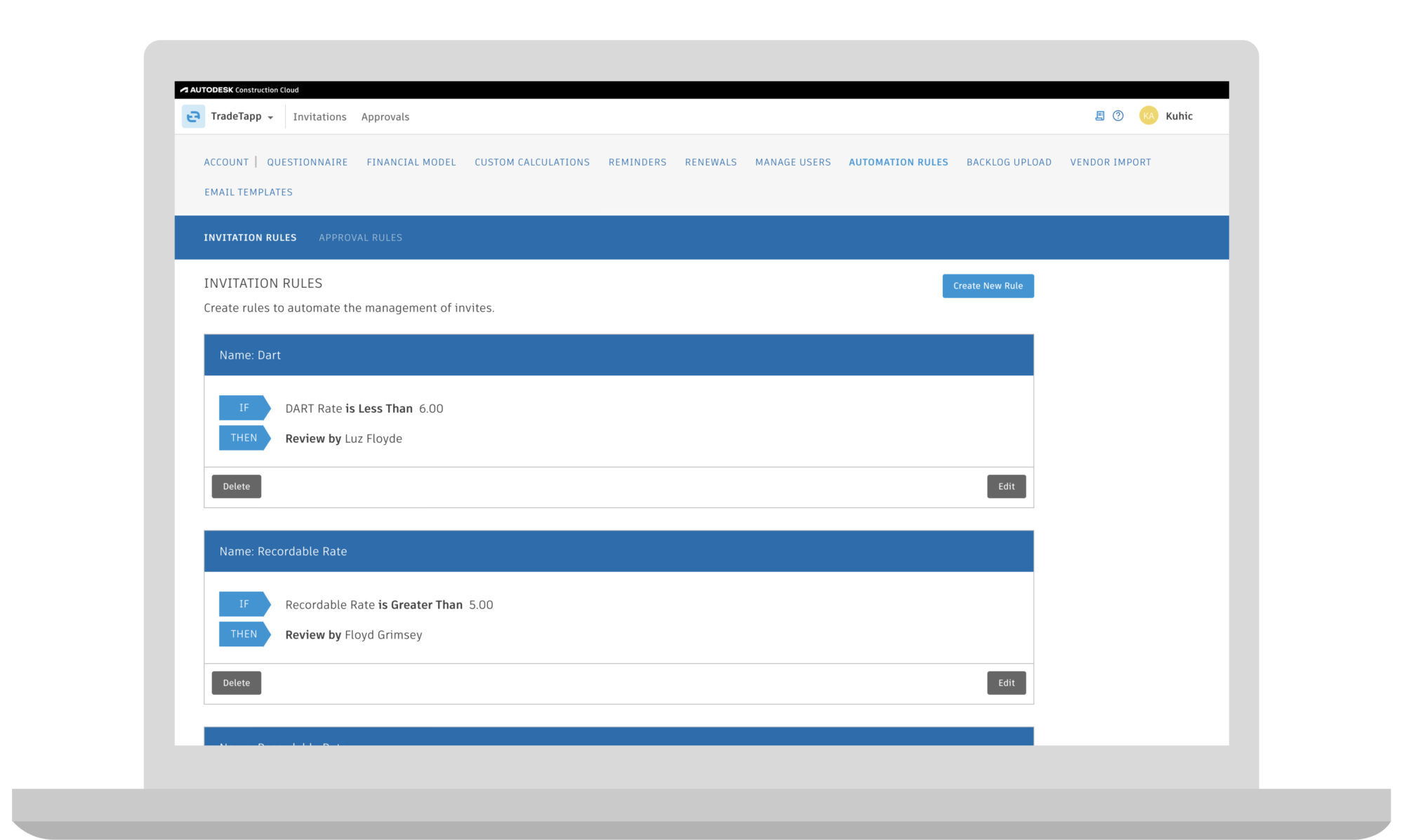Open the Kuhic account menu
This screenshot has height=840, width=1404.
click(x=1179, y=116)
